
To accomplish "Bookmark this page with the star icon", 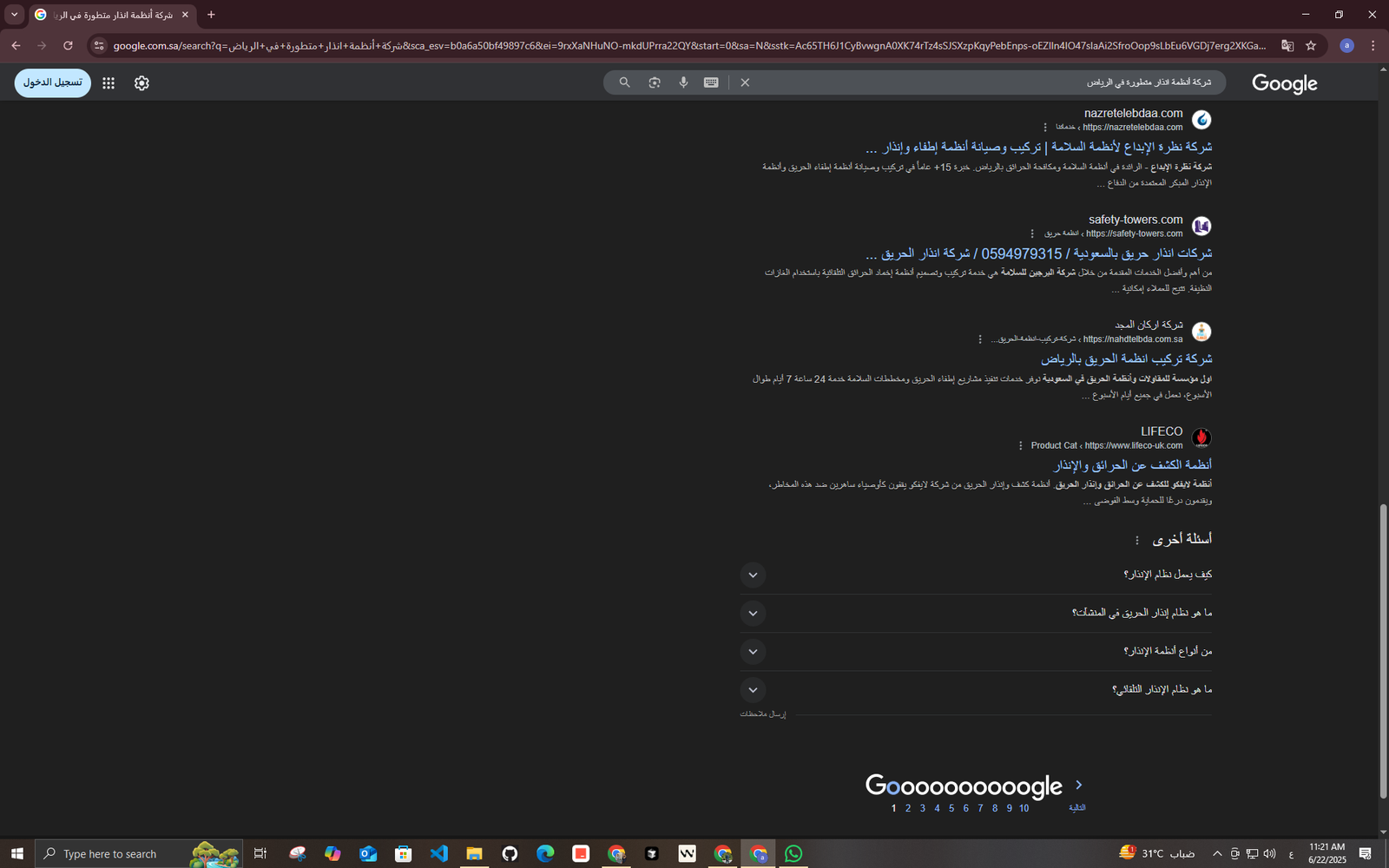I will [1311, 46].
